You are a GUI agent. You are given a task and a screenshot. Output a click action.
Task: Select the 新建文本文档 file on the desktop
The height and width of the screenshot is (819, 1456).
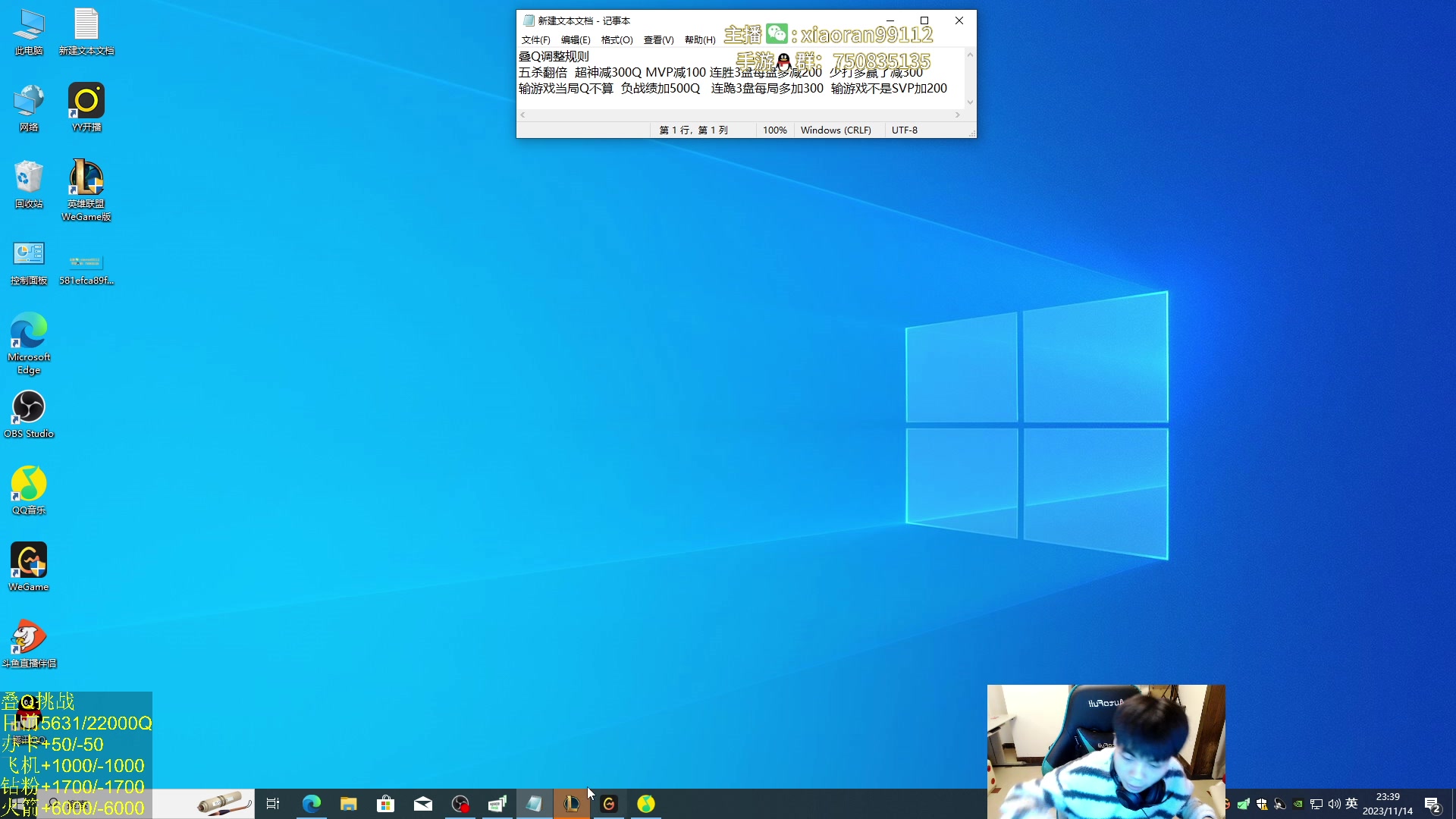(x=86, y=32)
